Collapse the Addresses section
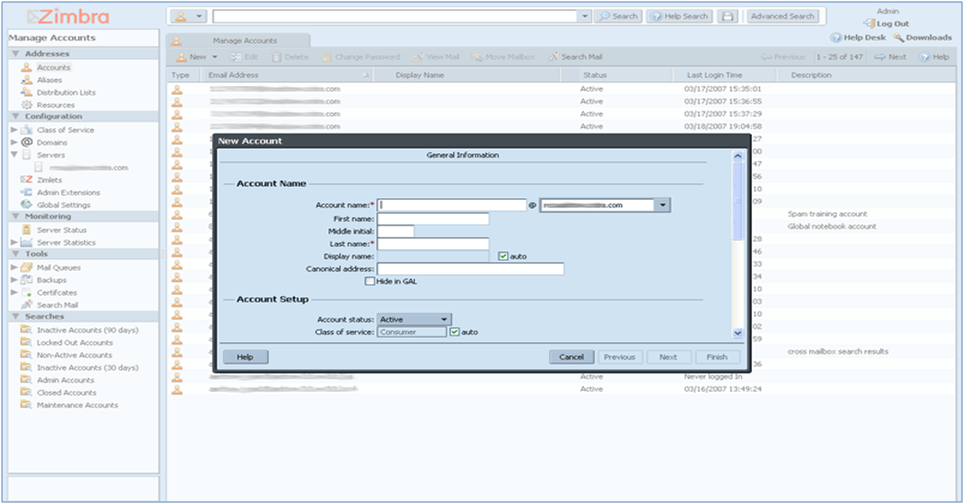 pyautogui.click(x=15, y=54)
